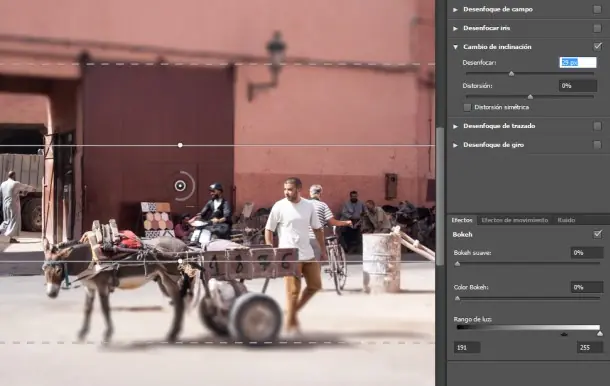Enable the Desenfoque de trazado checkbox
The height and width of the screenshot is (386, 610).
[597, 126]
